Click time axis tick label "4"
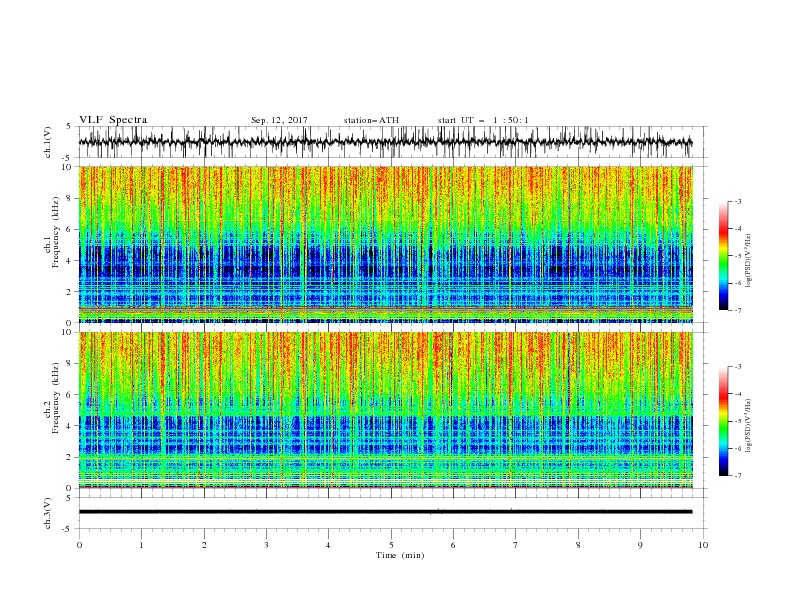 pos(328,545)
